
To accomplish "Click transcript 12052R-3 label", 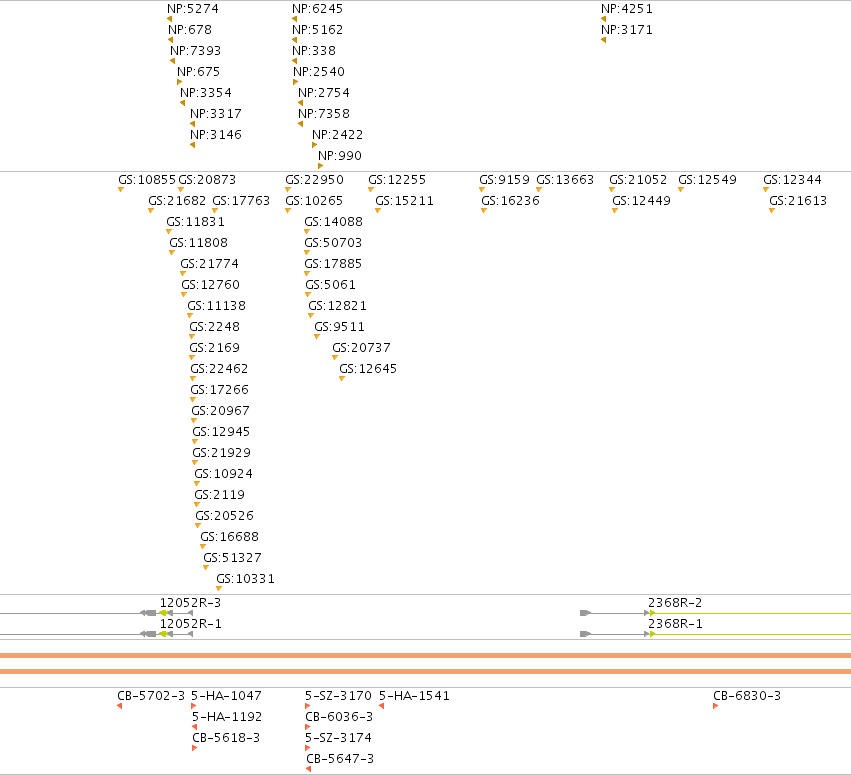I will 190,603.
